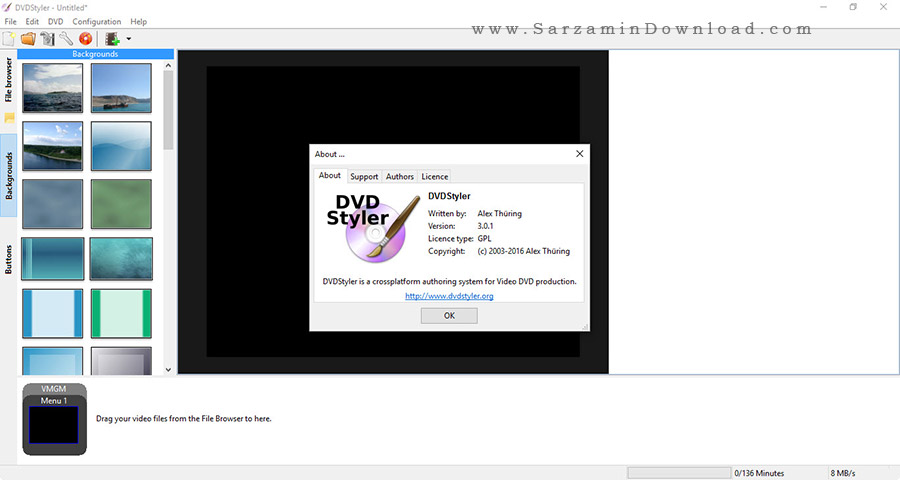Click the Backgrounds panel header
The image size is (900, 480).
[x=95, y=54]
